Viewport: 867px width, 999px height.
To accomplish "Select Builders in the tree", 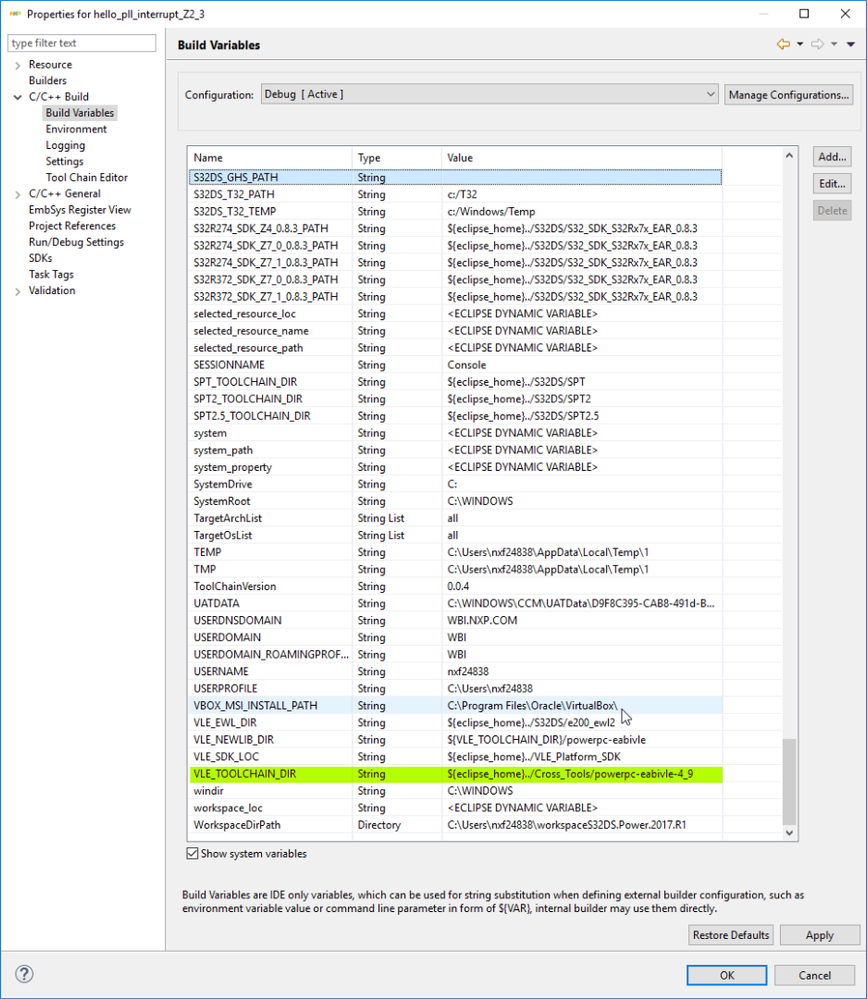I will pyautogui.click(x=47, y=80).
